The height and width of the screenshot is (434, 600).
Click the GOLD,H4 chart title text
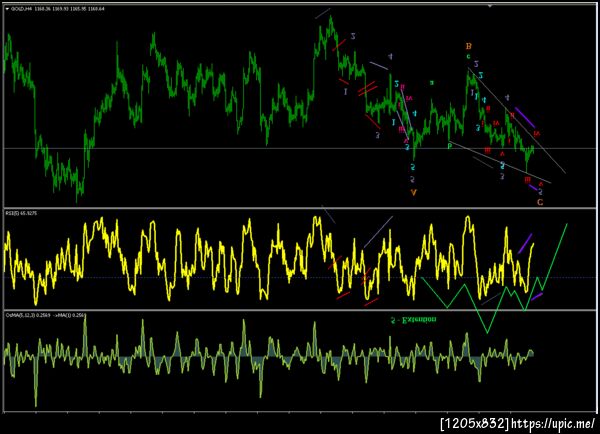point(57,8)
